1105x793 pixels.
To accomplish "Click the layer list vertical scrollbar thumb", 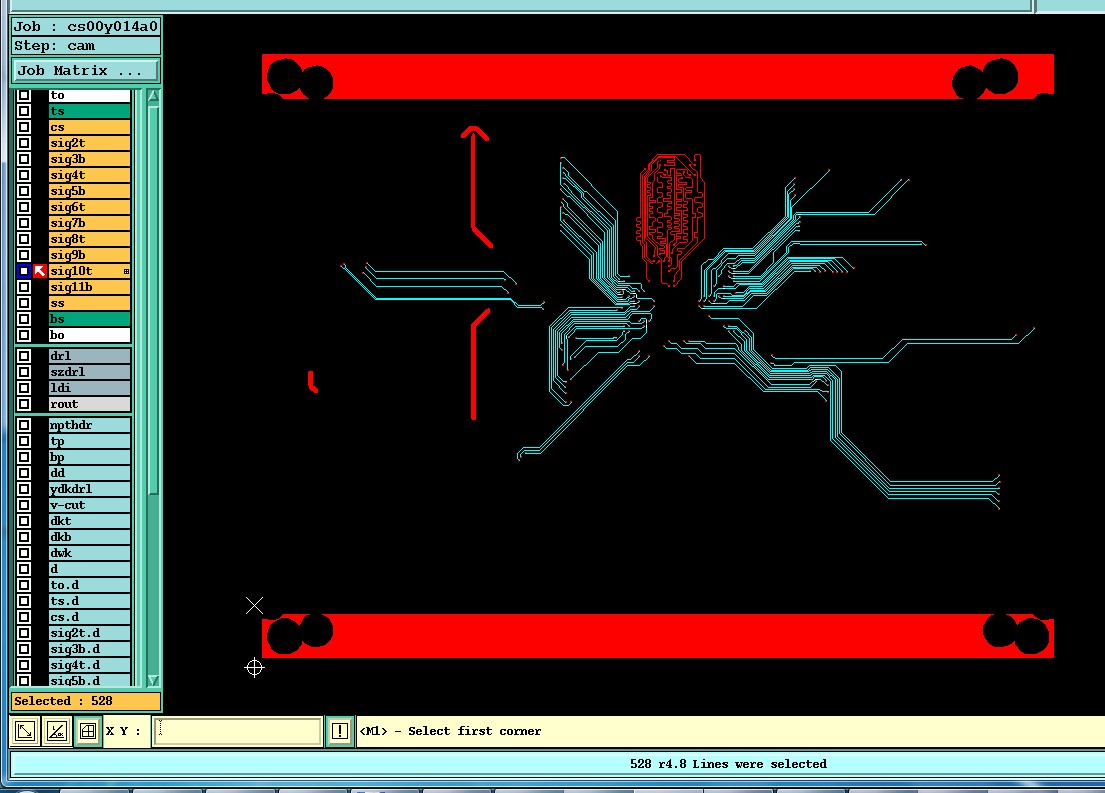I will click(153, 300).
